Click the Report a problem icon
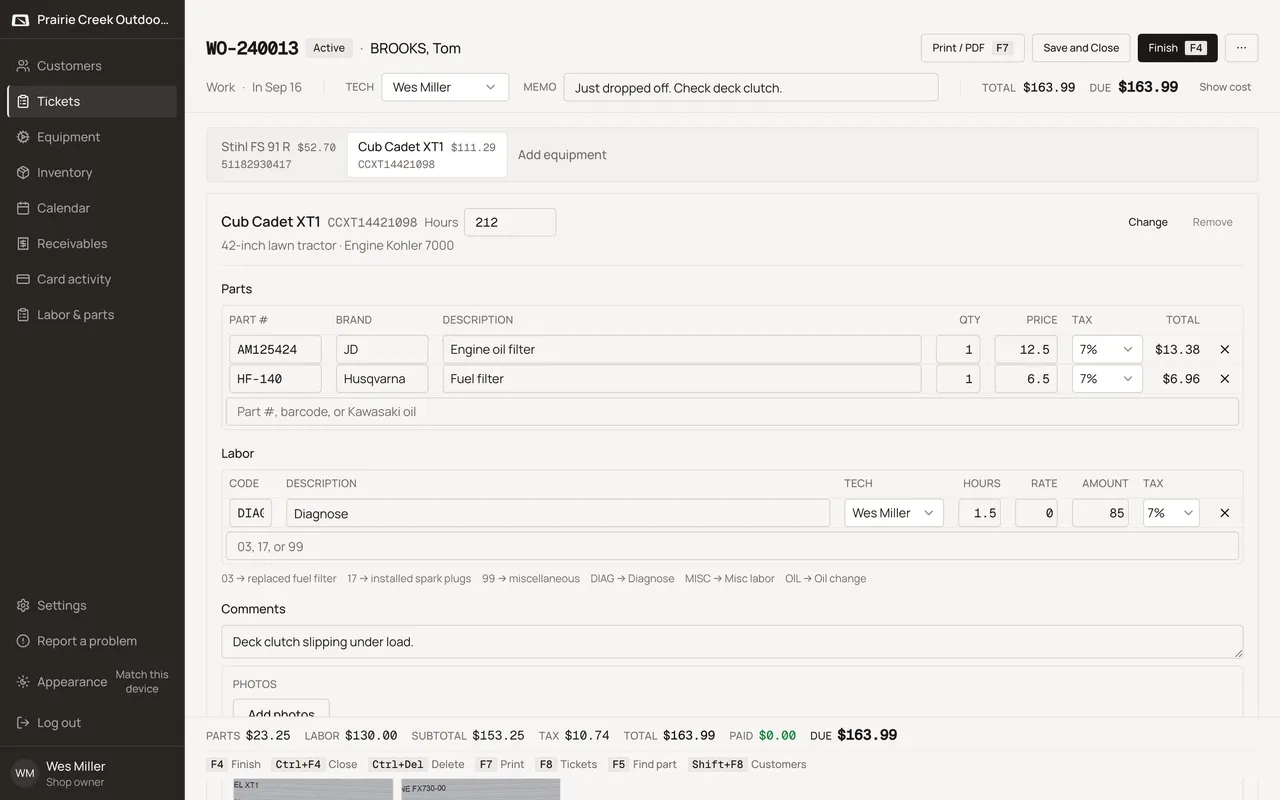 [23, 641]
